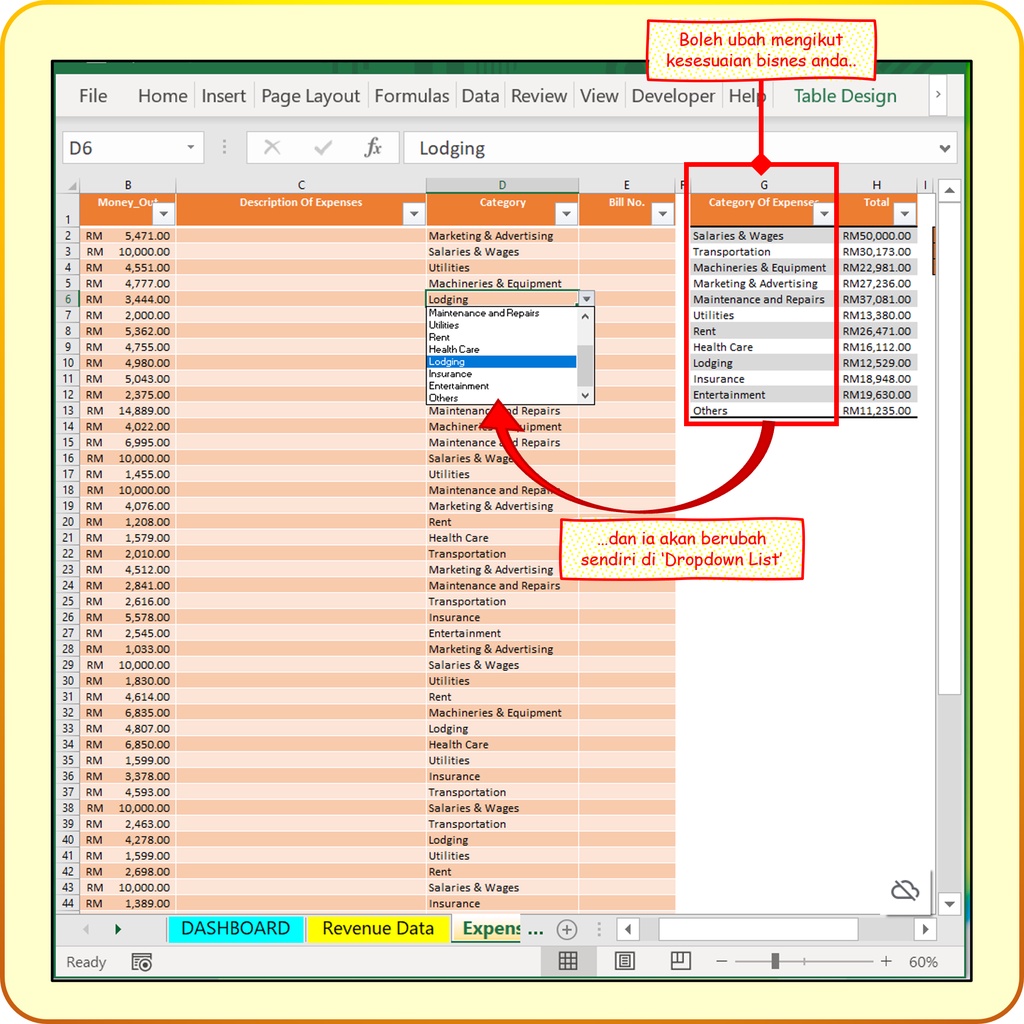This screenshot has width=1024, height=1024.
Task: Click the zoom slider handle
Action: point(775,961)
